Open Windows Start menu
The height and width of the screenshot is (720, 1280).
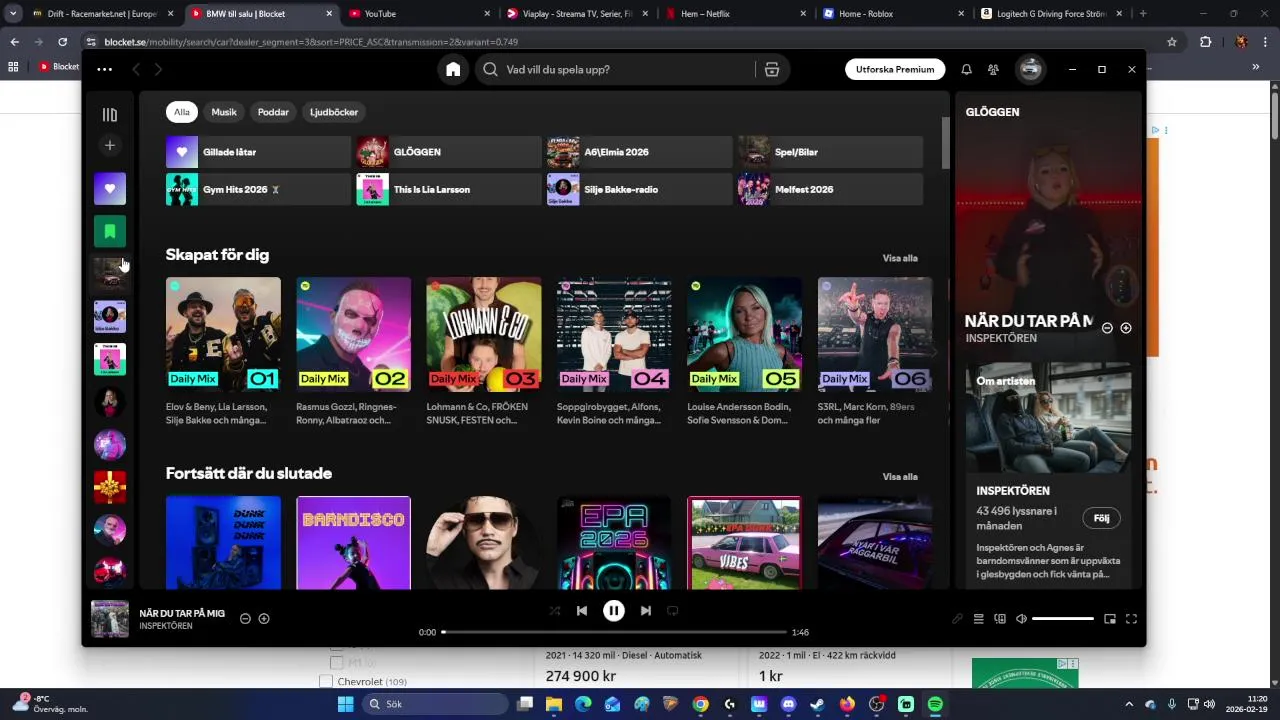(x=345, y=704)
